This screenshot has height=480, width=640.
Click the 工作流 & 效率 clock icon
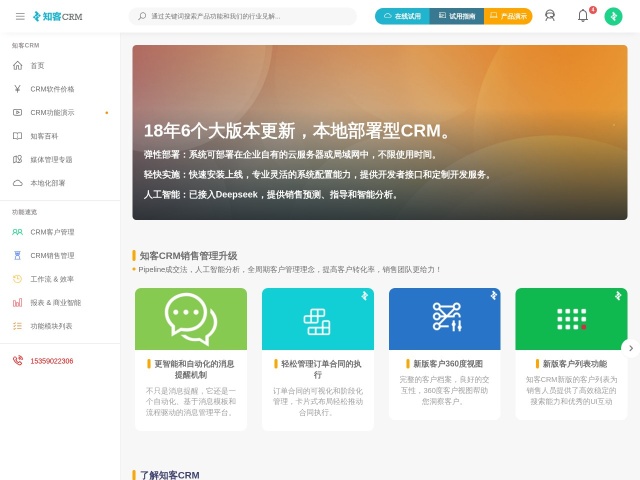tap(18, 279)
